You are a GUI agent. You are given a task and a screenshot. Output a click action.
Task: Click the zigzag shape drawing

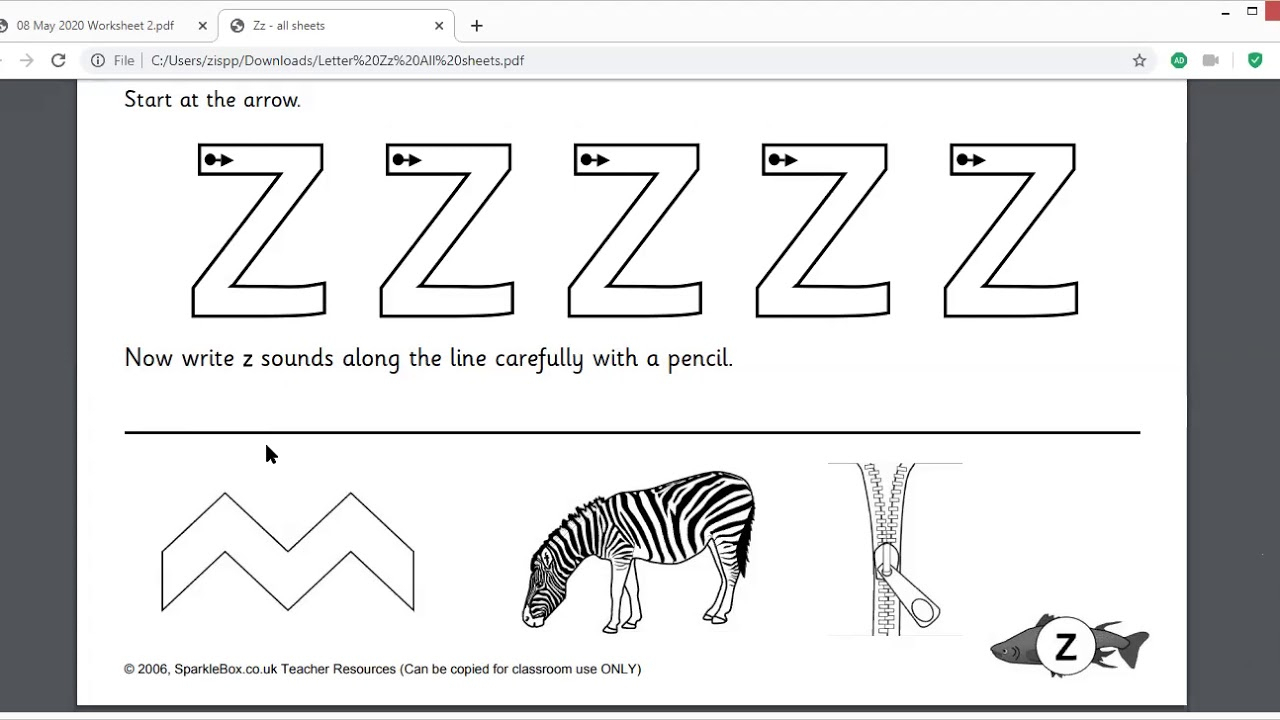(288, 551)
